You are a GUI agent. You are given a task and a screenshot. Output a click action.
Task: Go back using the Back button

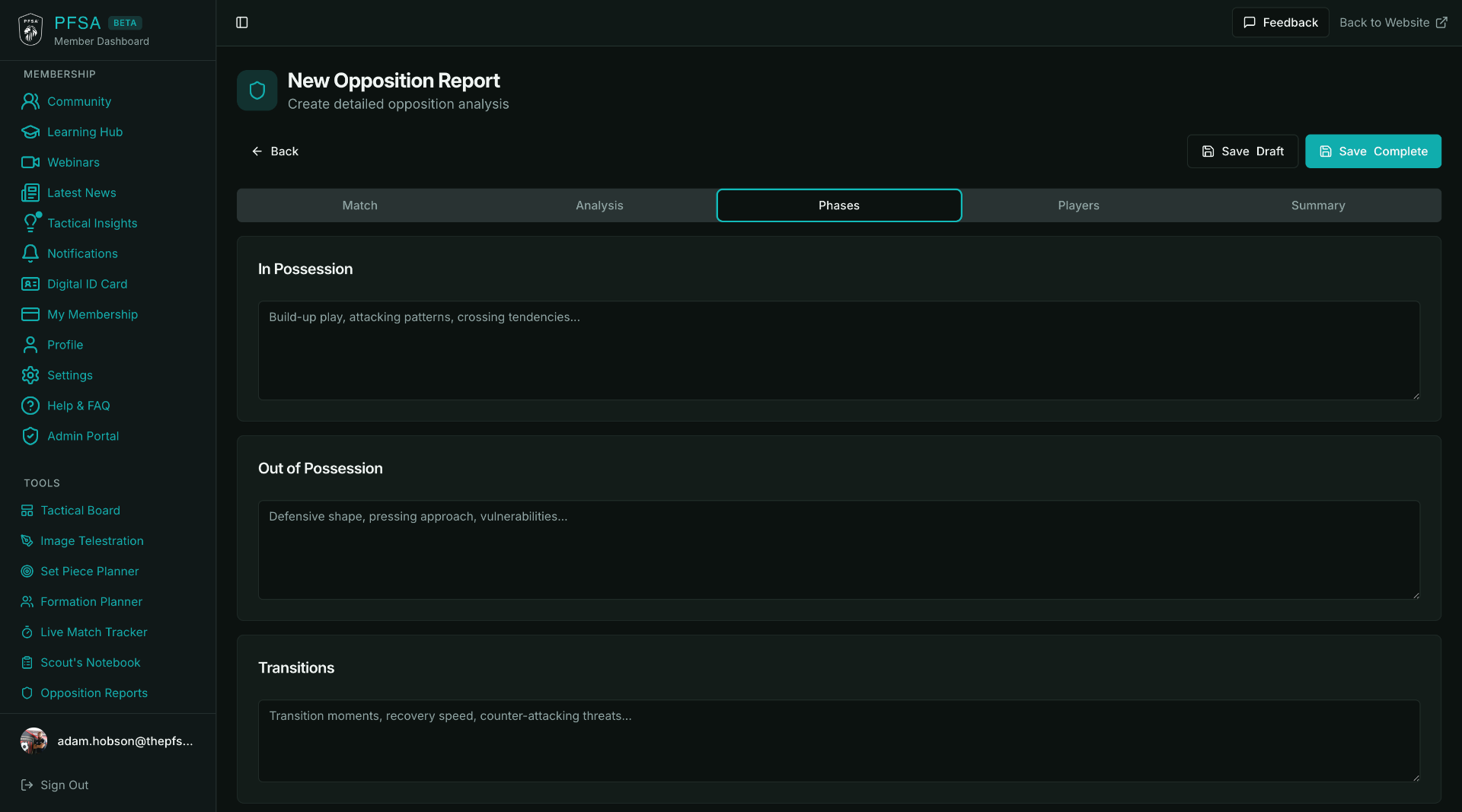275,151
